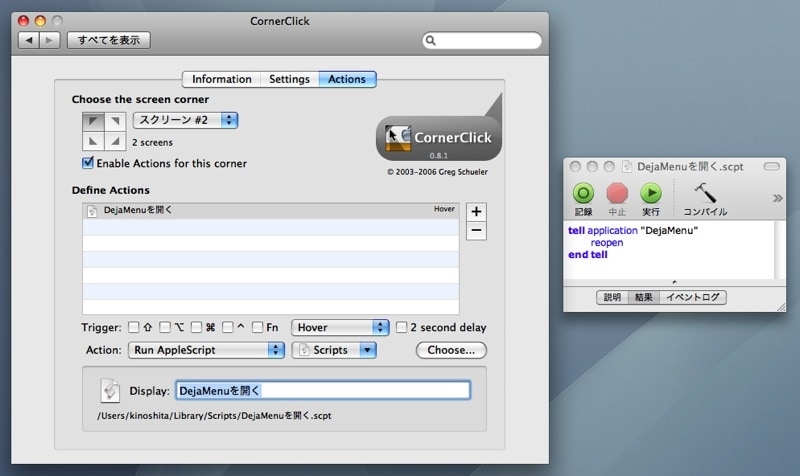Click the green run script button
This screenshot has width=800, height=476.
(651, 194)
